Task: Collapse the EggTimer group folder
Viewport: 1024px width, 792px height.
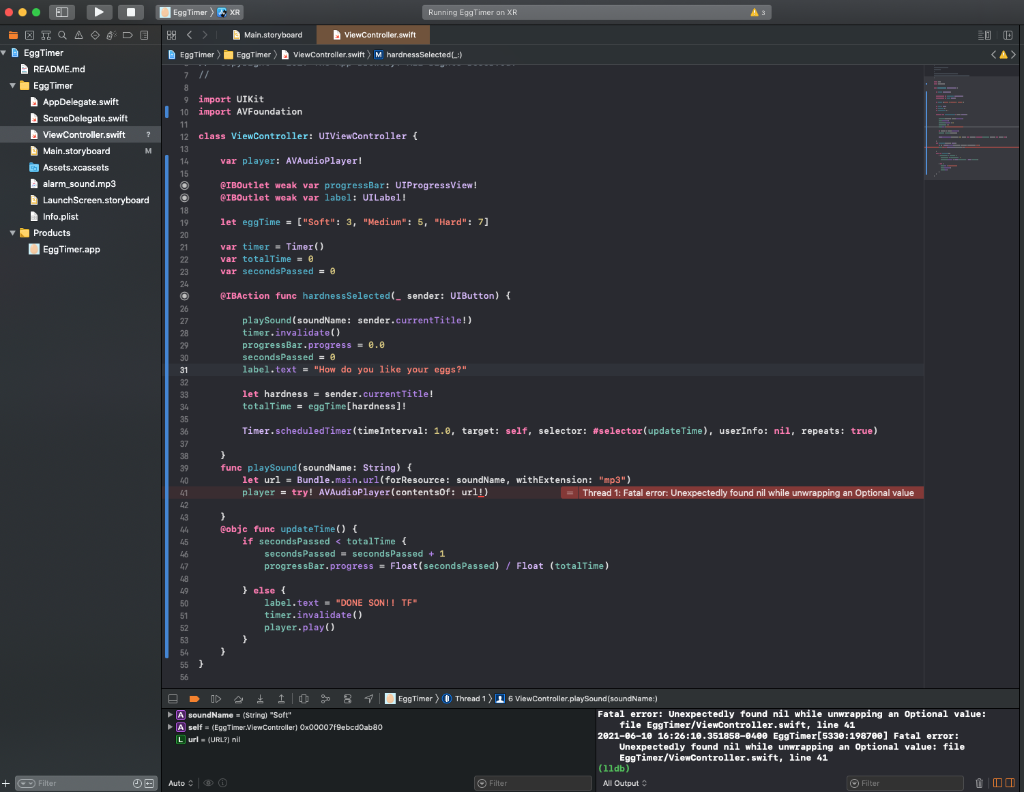Action: pyautogui.click(x=12, y=86)
